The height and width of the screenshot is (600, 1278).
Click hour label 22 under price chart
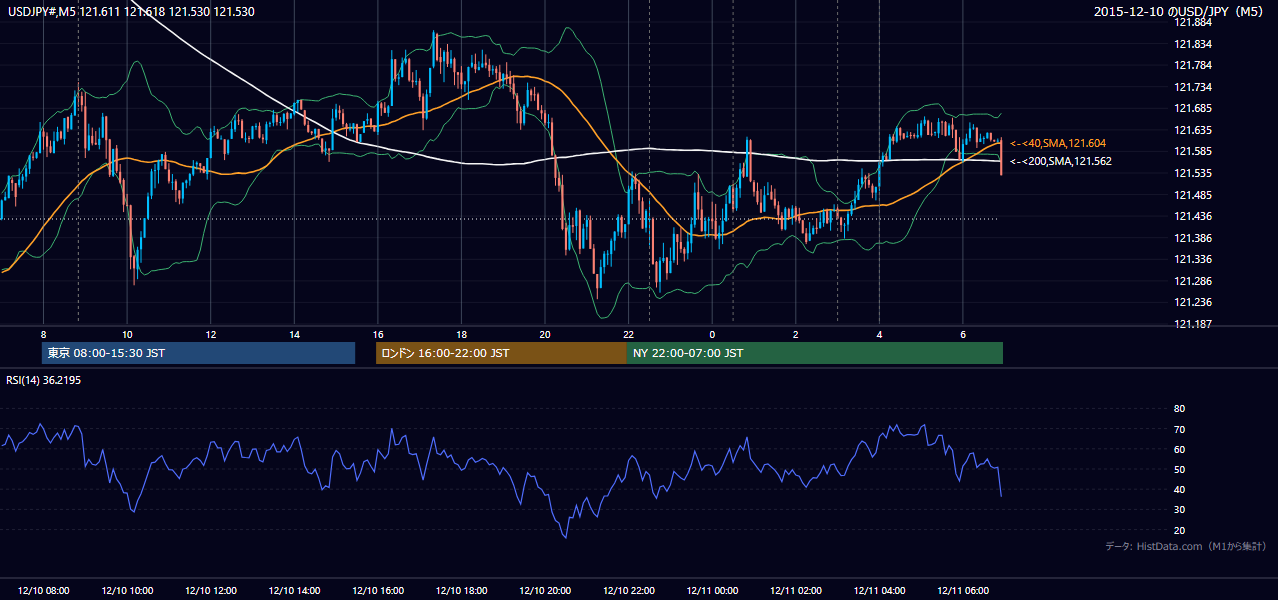click(x=628, y=334)
